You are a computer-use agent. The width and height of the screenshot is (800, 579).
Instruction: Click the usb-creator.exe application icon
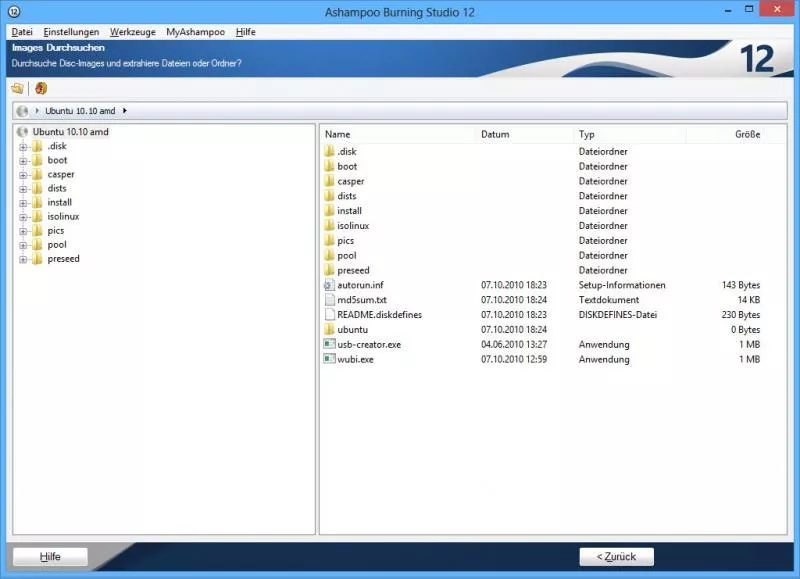[330, 344]
